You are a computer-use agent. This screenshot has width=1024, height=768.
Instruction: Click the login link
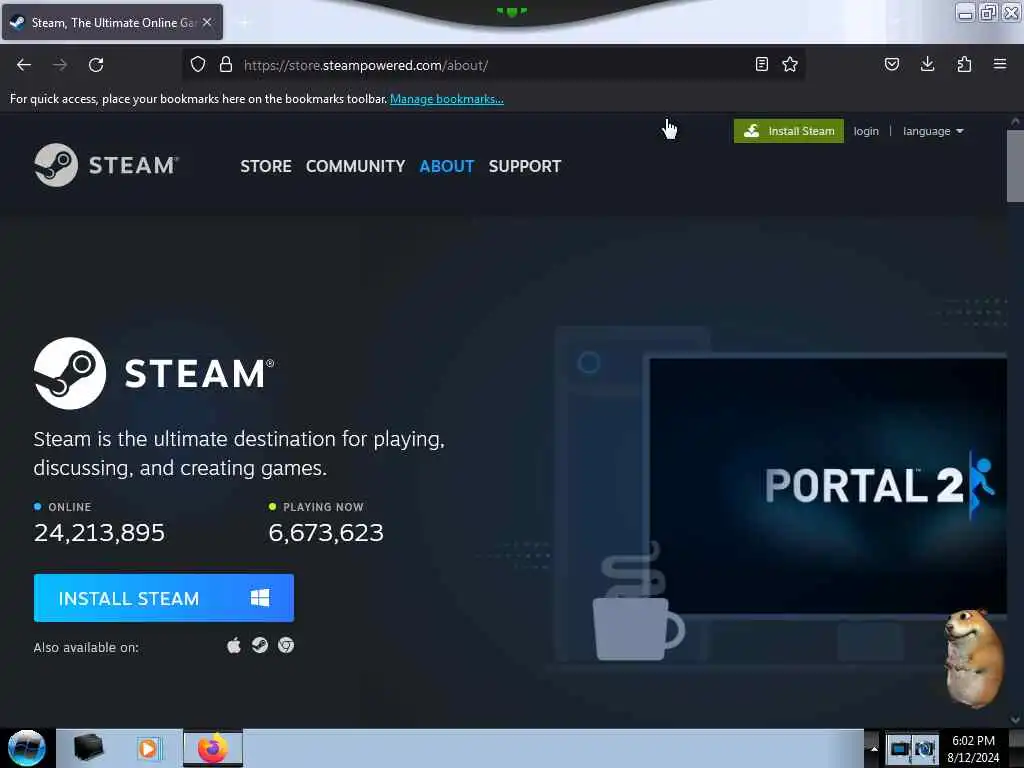[x=866, y=131]
